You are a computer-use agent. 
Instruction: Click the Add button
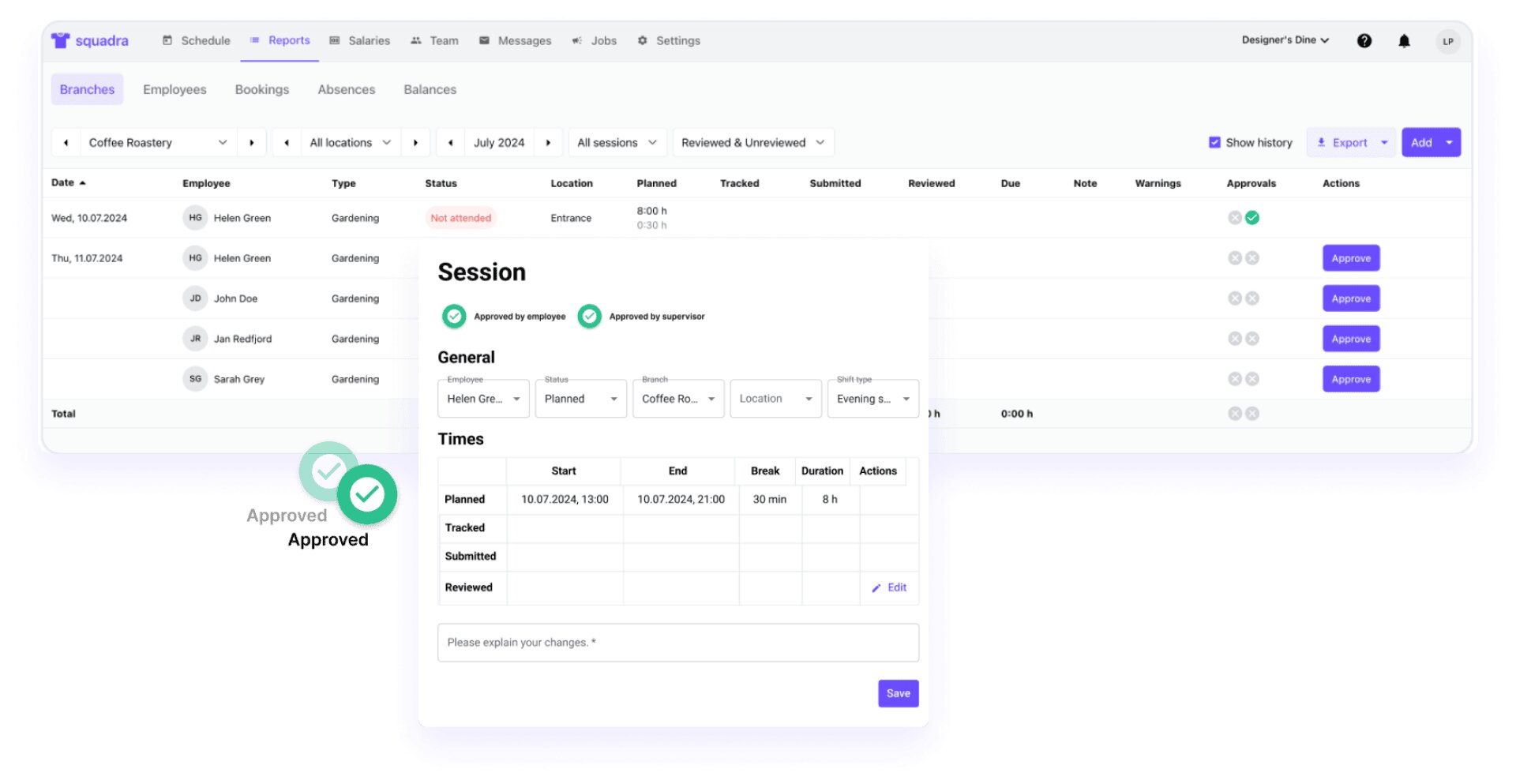[1421, 143]
